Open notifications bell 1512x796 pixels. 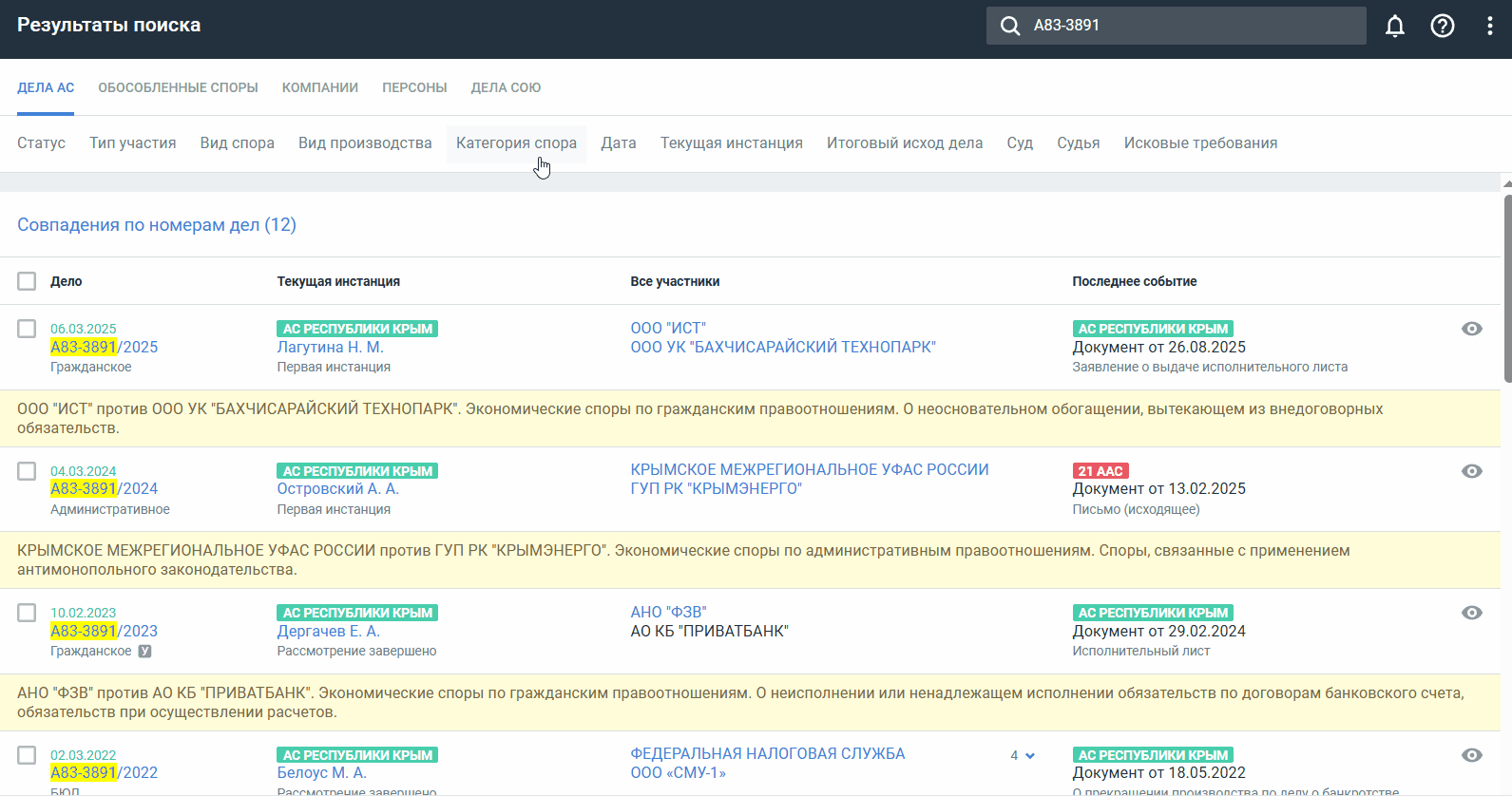click(1394, 26)
